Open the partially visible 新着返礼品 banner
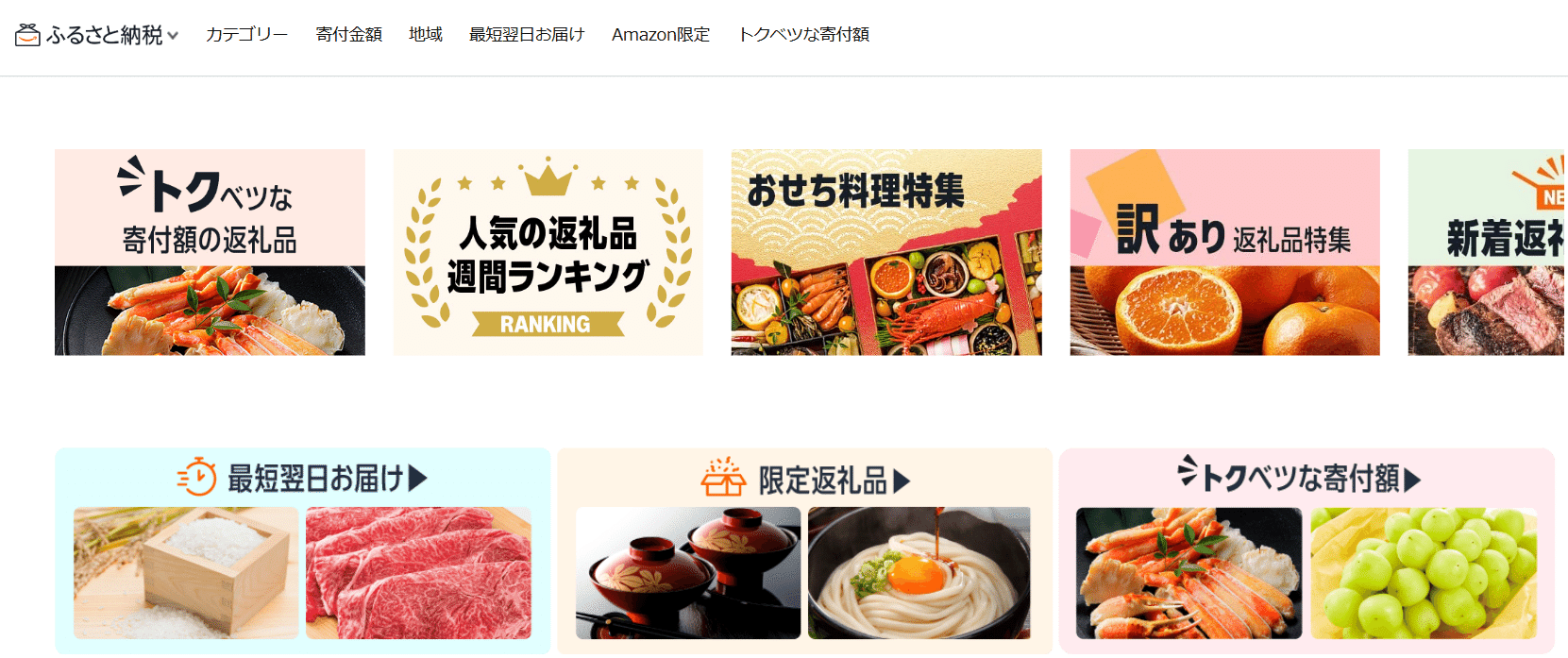 click(x=1488, y=252)
